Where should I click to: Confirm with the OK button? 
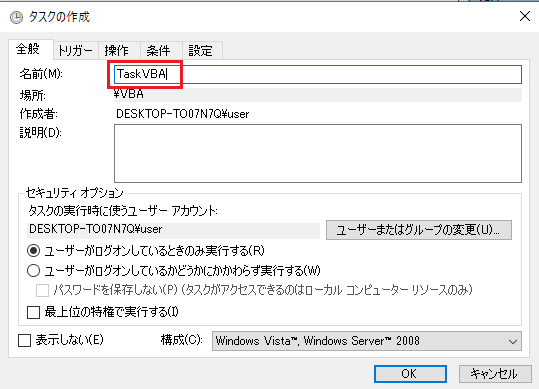[x=410, y=374]
